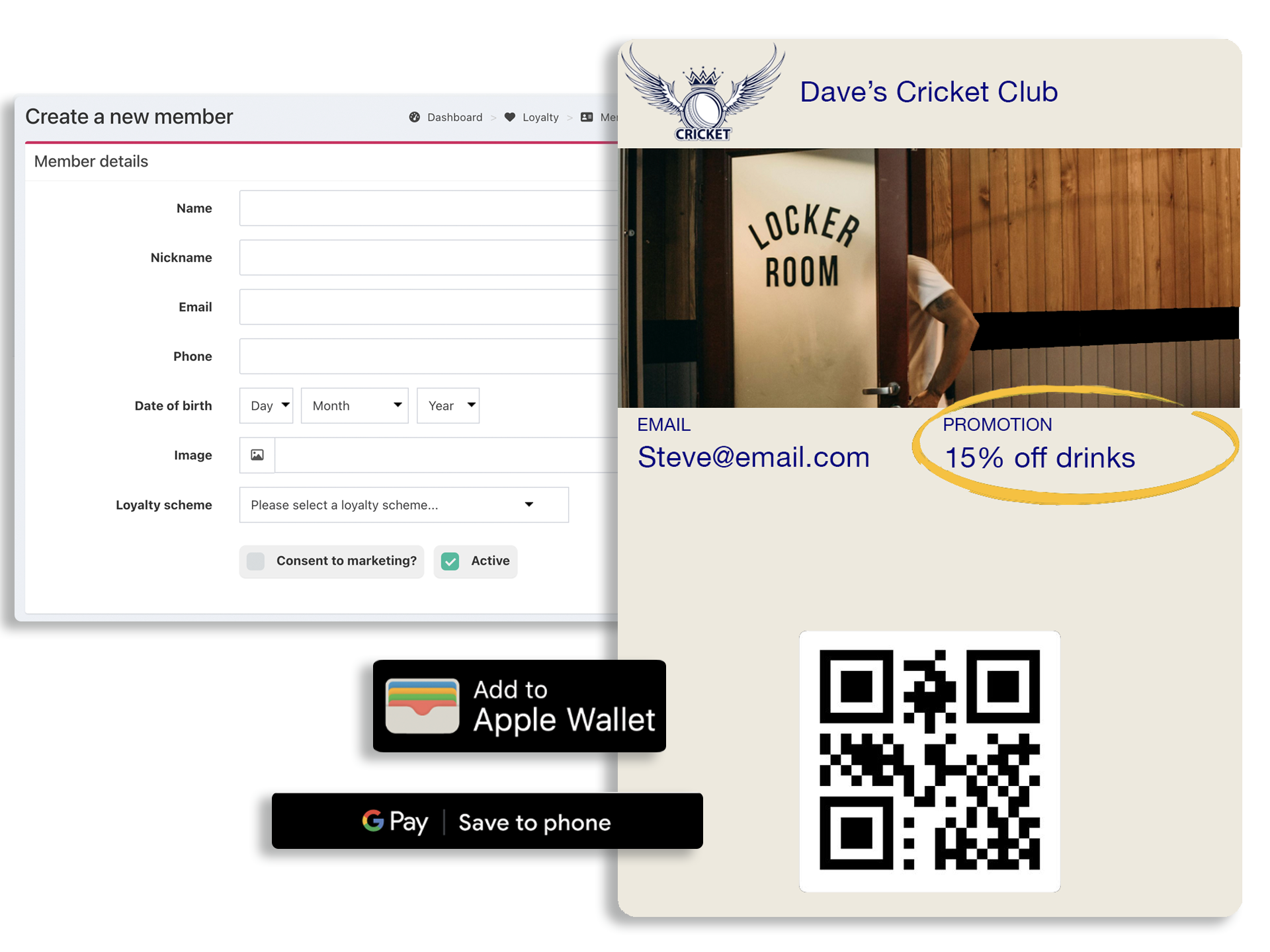Expand the Month dropdown in Date of birth

coord(353,405)
